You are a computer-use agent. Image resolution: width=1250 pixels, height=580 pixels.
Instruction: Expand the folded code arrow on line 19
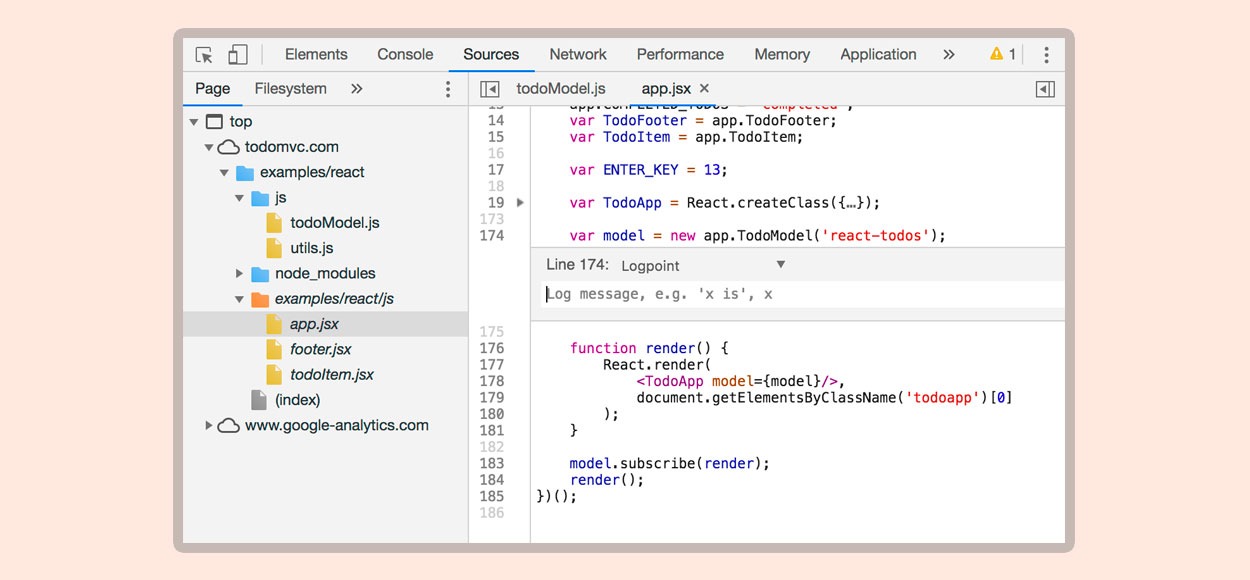pos(520,203)
